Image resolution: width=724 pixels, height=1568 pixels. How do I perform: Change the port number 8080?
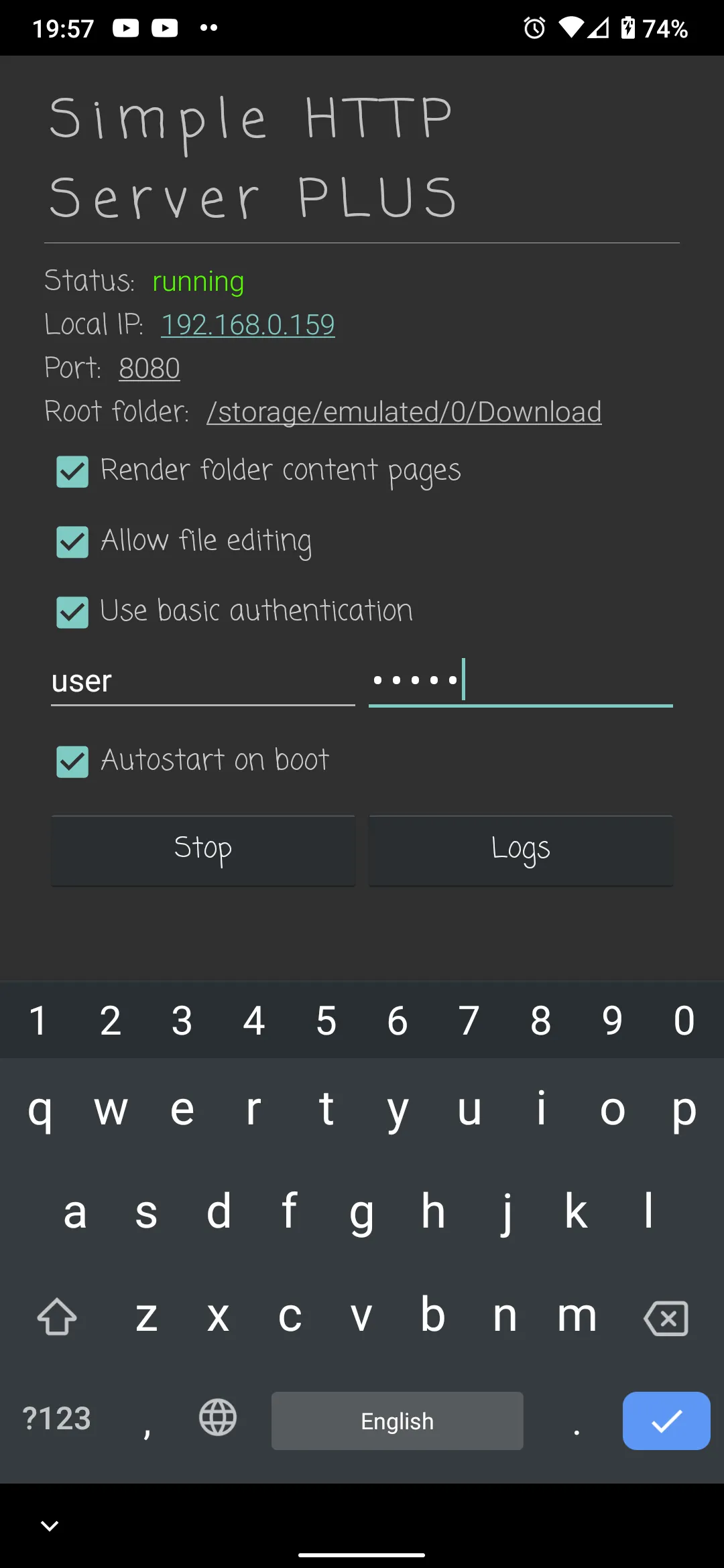tap(149, 368)
